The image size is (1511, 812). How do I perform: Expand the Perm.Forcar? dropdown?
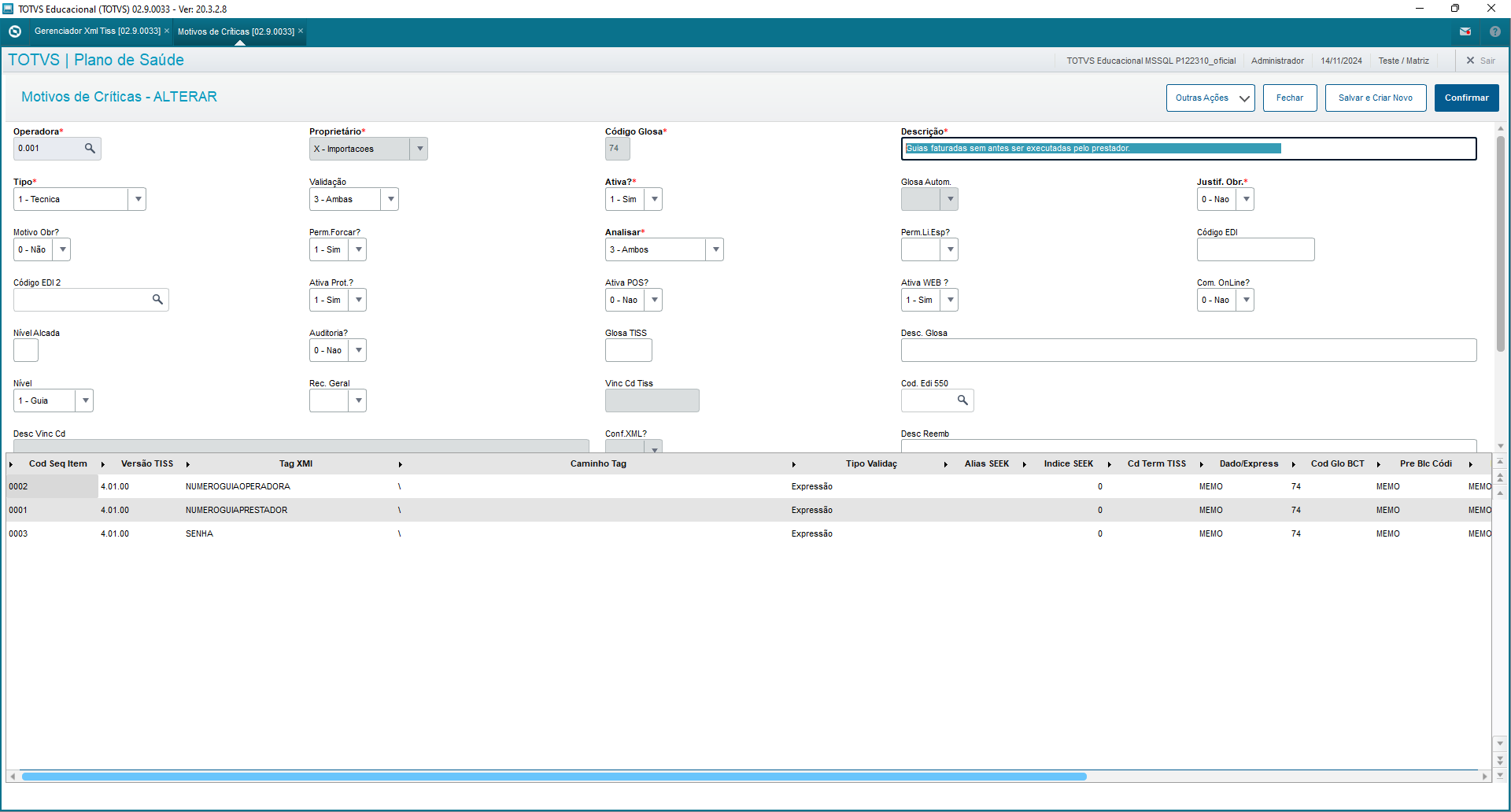(358, 249)
